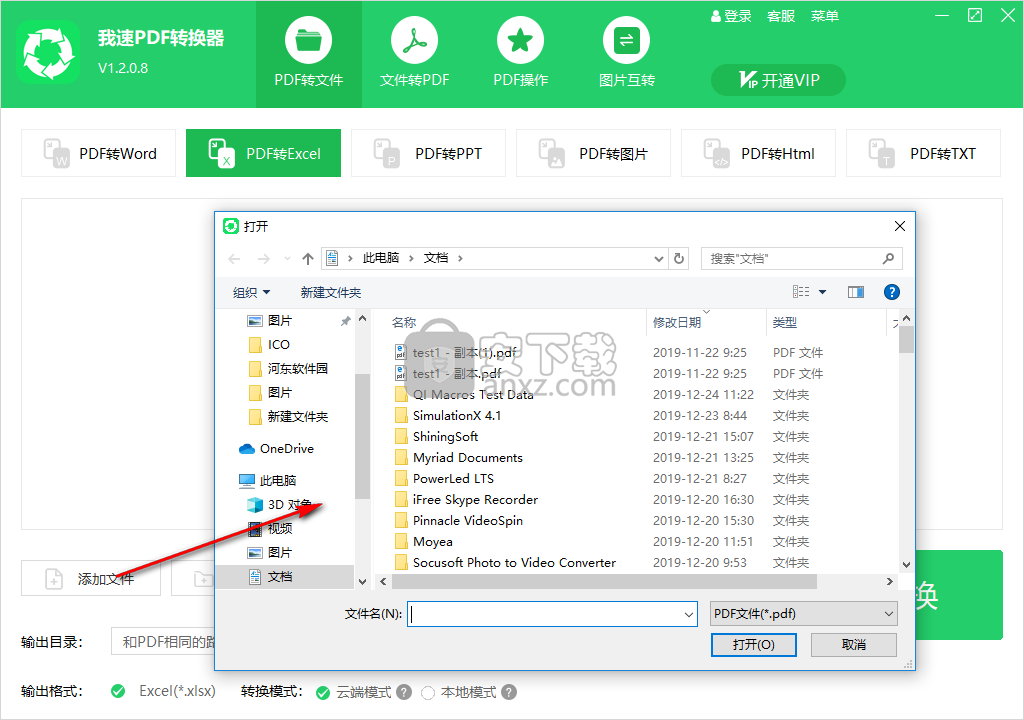Change the file view layout icon
This screenshot has width=1024, height=720.
(801, 292)
